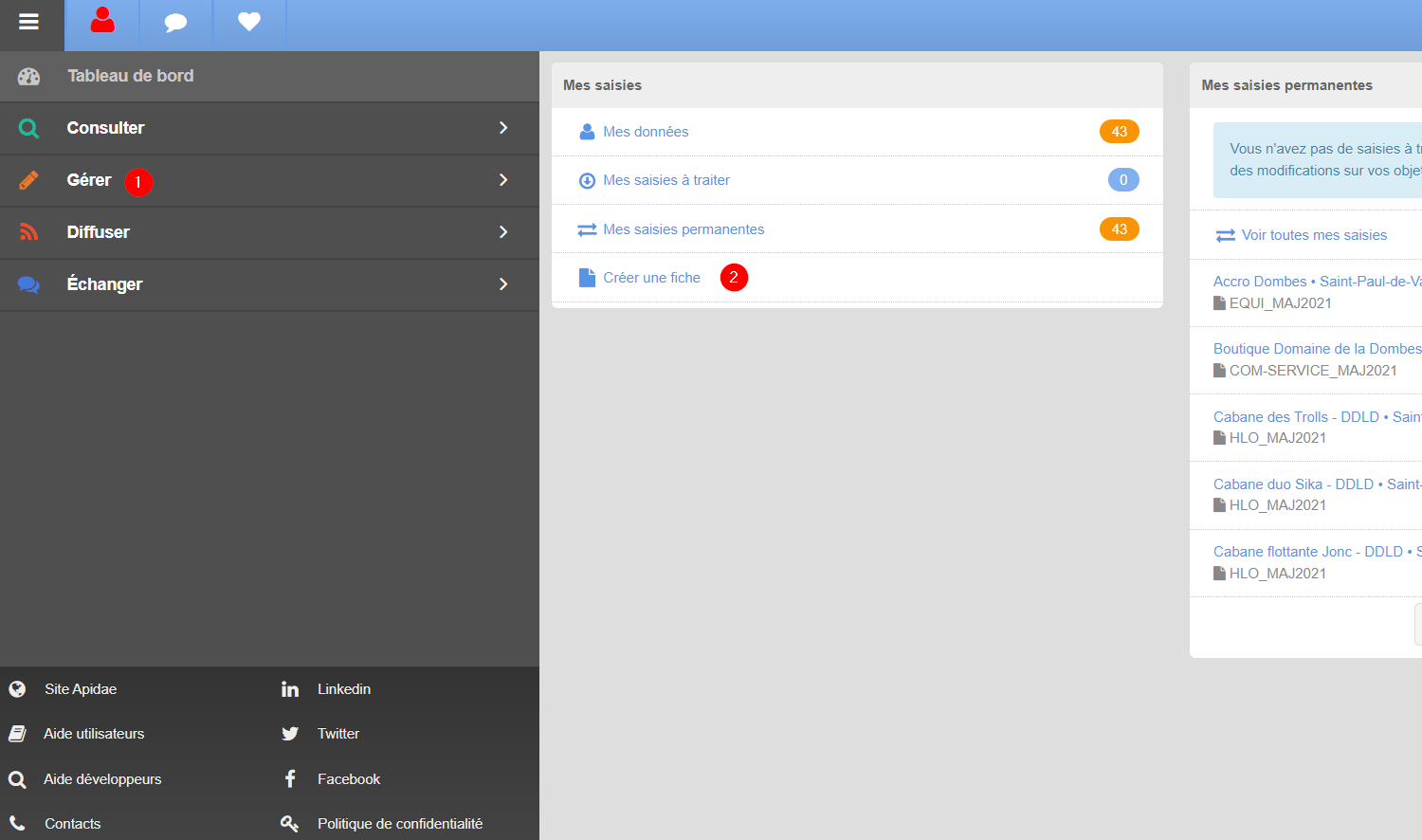The width and height of the screenshot is (1422, 840).
Task: Expand the Consulter menu chevron
Action: coord(503,128)
